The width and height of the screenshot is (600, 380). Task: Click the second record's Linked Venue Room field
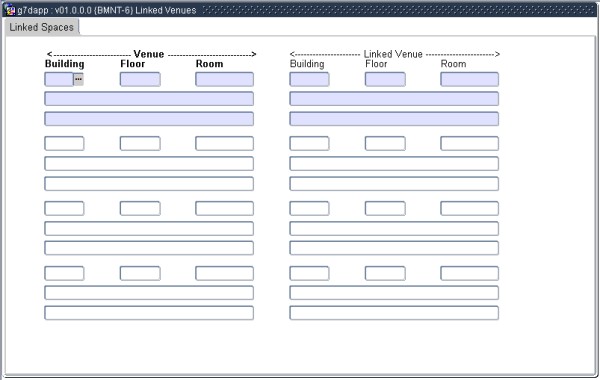click(470, 144)
